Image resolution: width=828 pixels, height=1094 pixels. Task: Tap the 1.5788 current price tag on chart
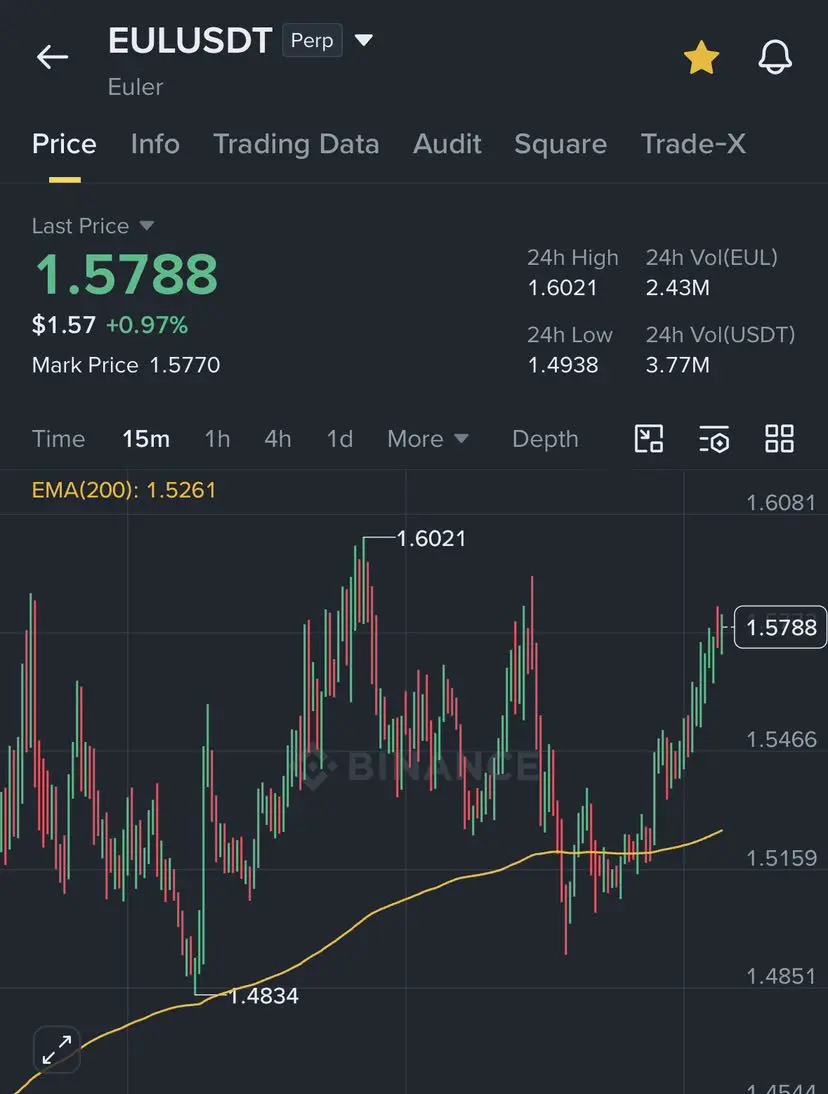[x=781, y=627]
